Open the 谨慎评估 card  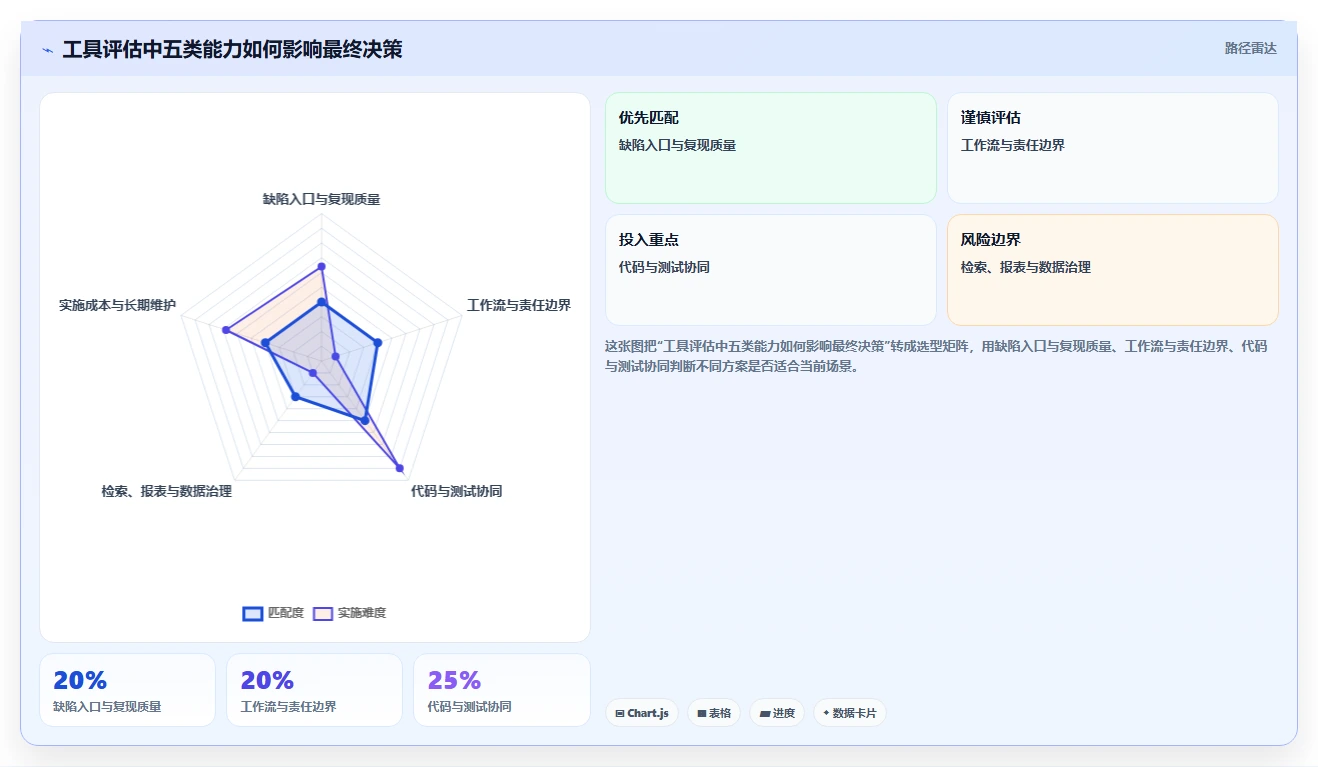point(1113,148)
